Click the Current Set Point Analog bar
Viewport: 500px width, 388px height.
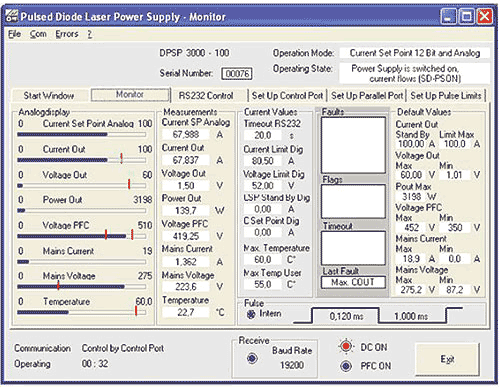[x=82, y=134]
